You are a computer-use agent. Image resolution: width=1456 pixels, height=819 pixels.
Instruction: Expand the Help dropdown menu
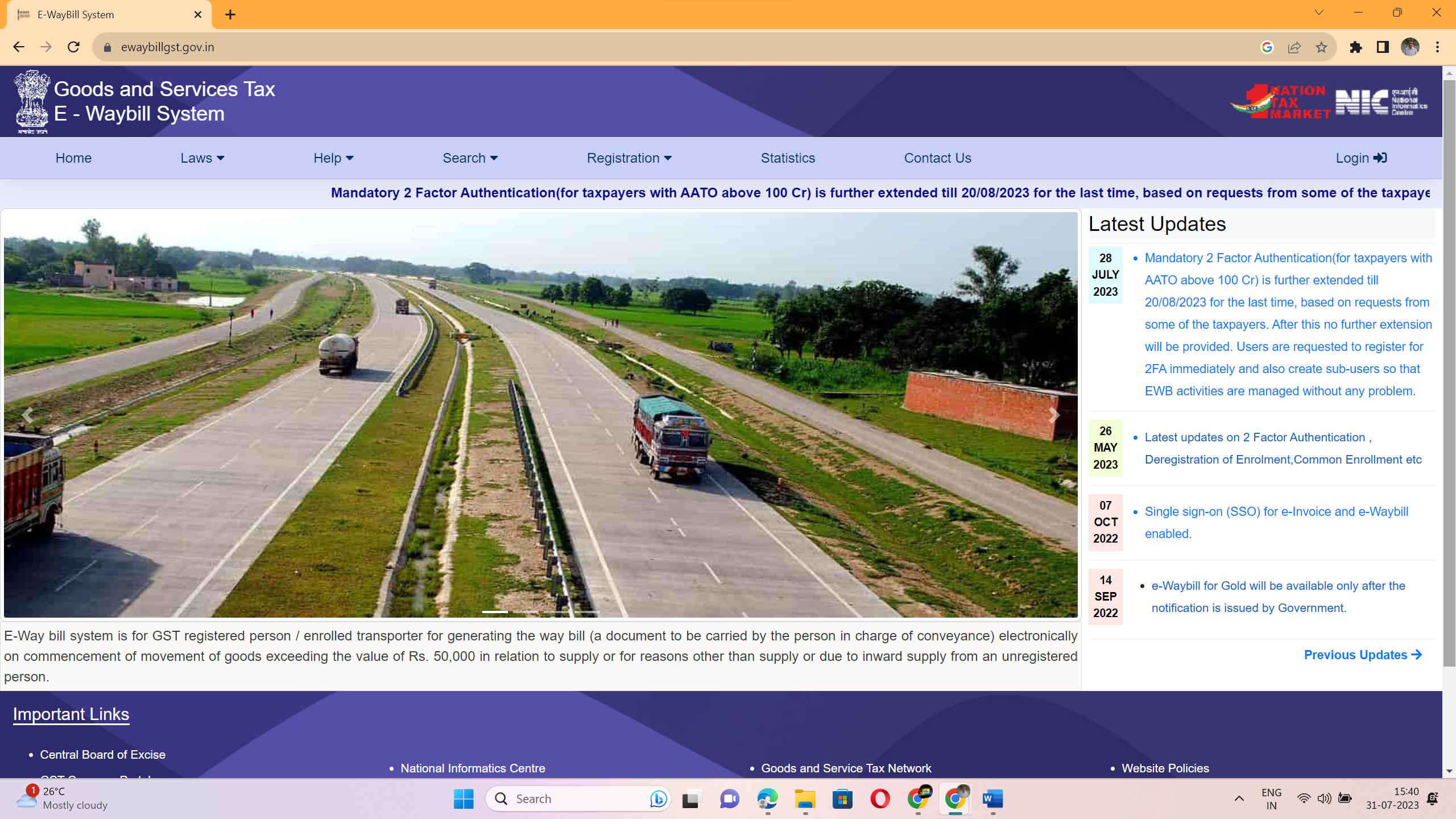pos(333,158)
